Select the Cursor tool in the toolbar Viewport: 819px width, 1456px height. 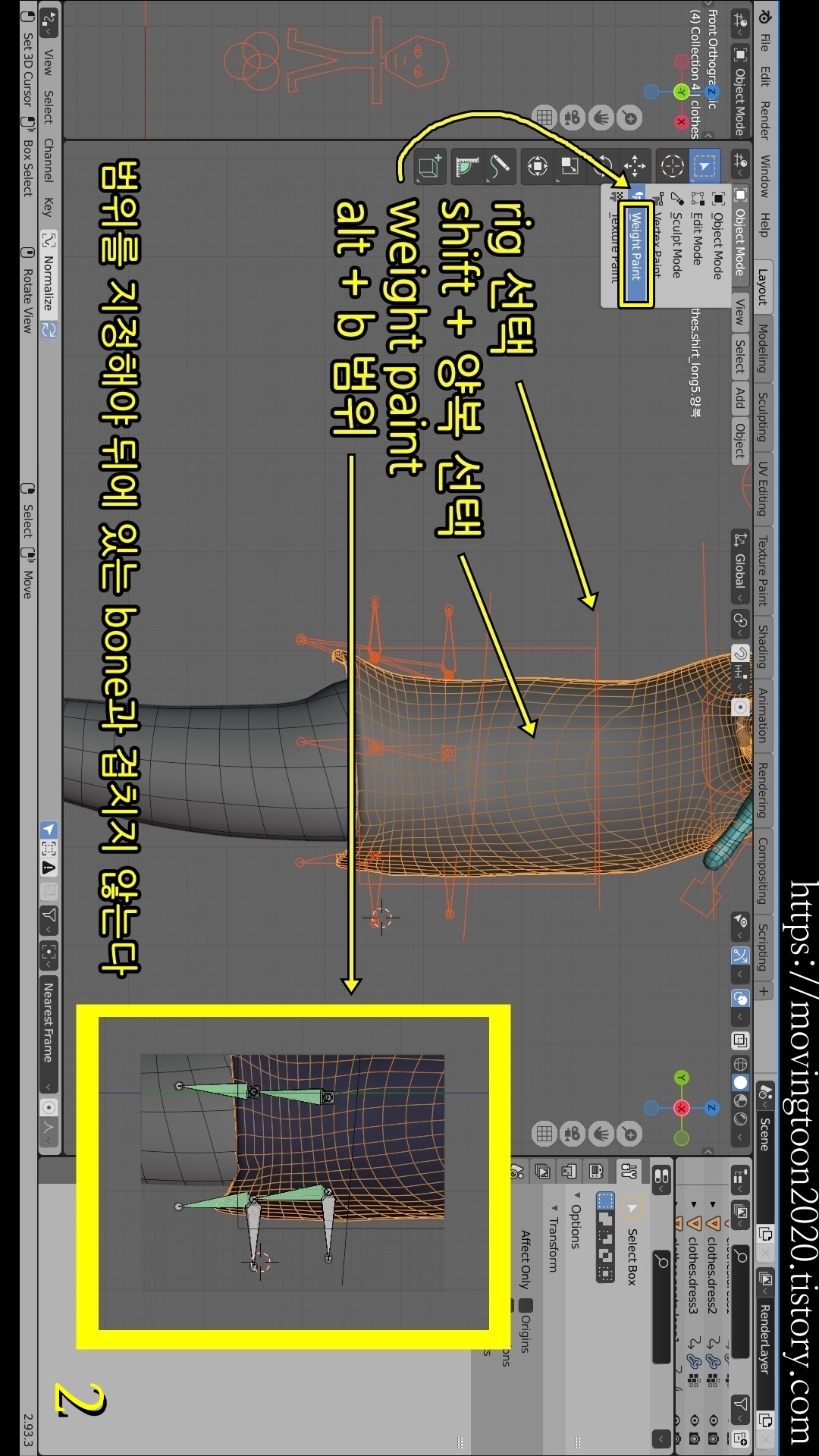pyautogui.click(x=672, y=165)
